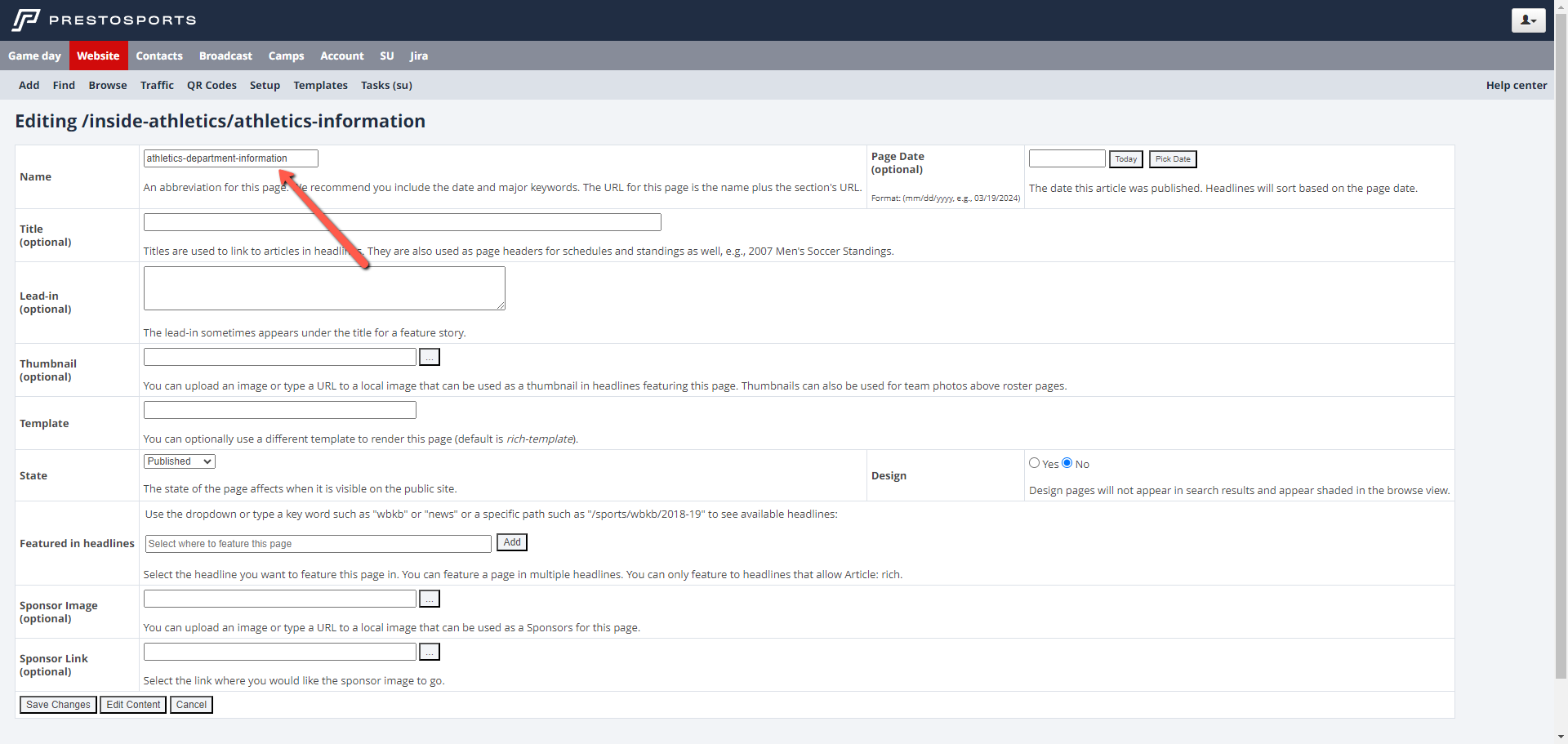Click the Cancel button

(x=191, y=705)
